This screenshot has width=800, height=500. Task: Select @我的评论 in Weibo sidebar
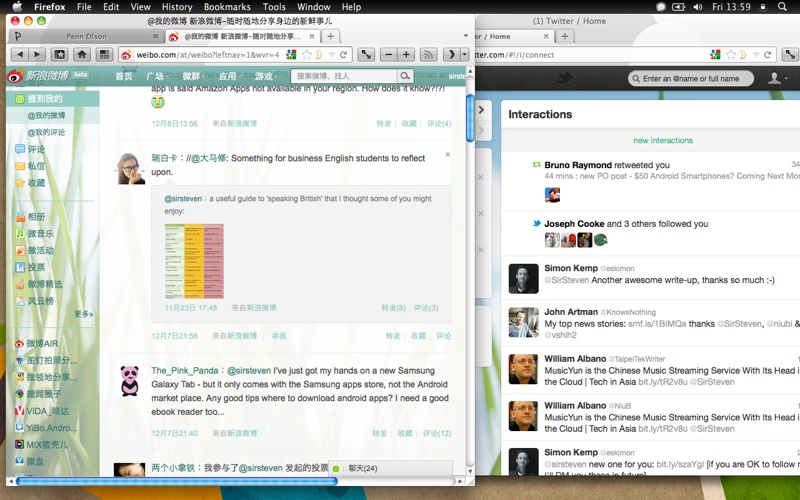(46, 132)
